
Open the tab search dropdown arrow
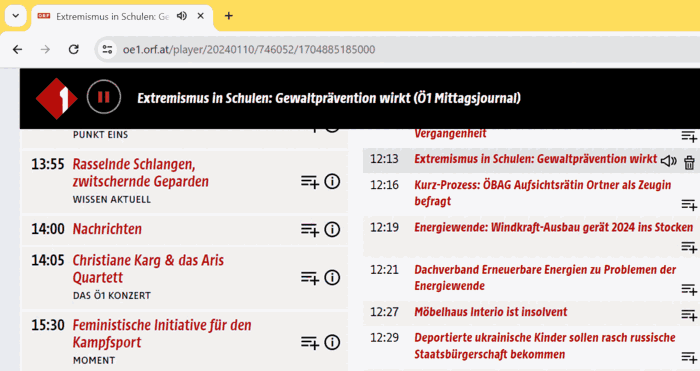click(16, 16)
